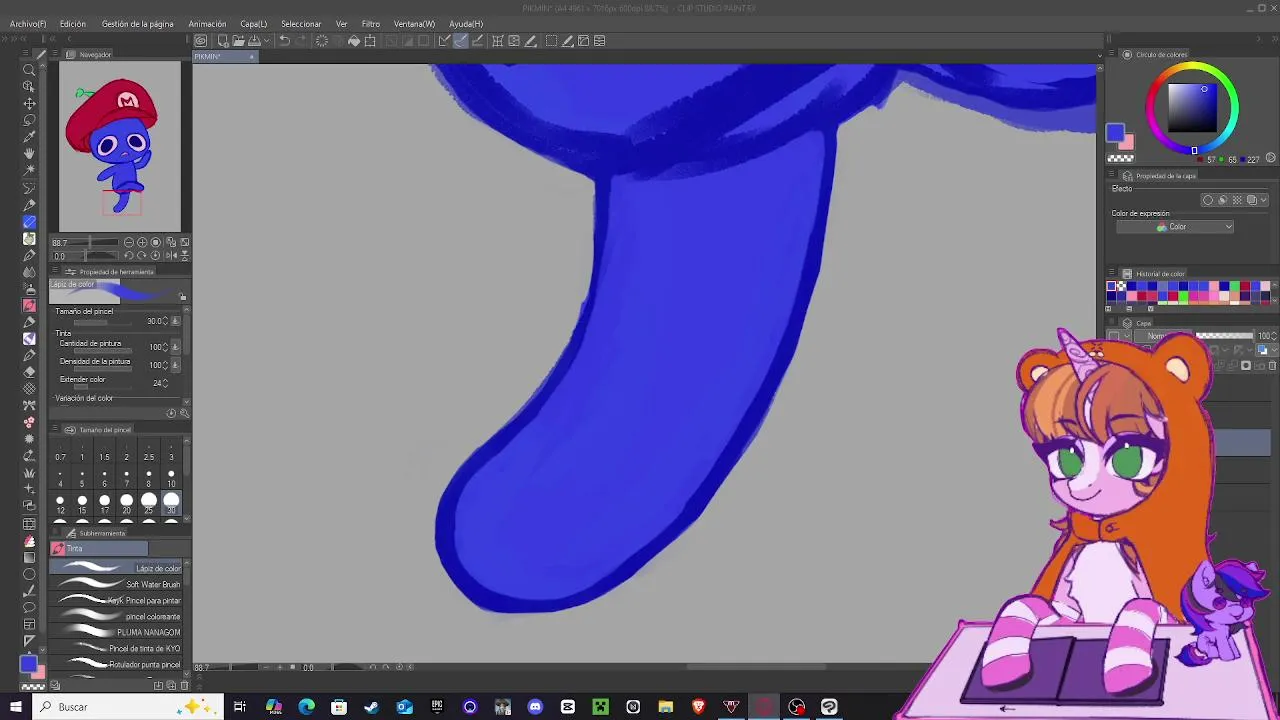Toggle the tool property lock icon
Image resolution: width=1280 pixels, height=720 pixels.
click(182, 297)
